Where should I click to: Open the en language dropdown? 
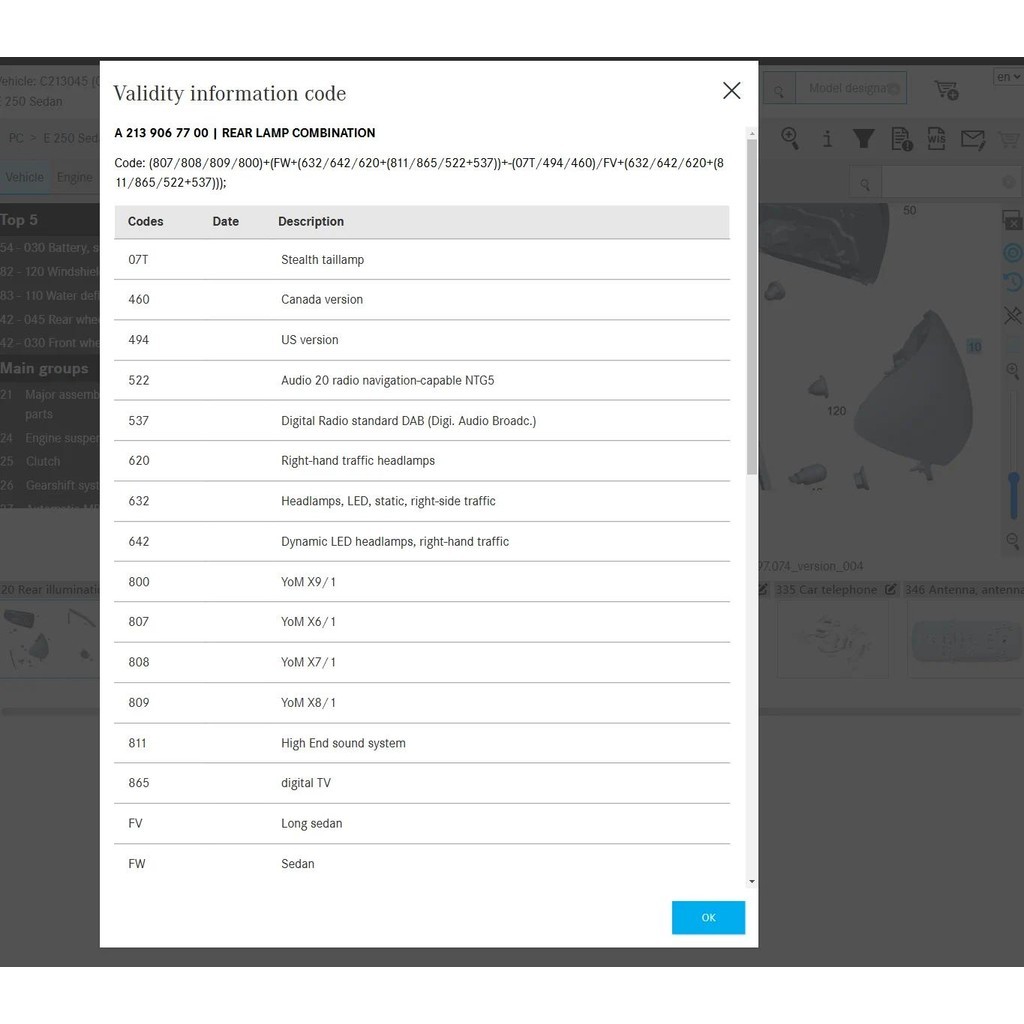(1008, 77)
